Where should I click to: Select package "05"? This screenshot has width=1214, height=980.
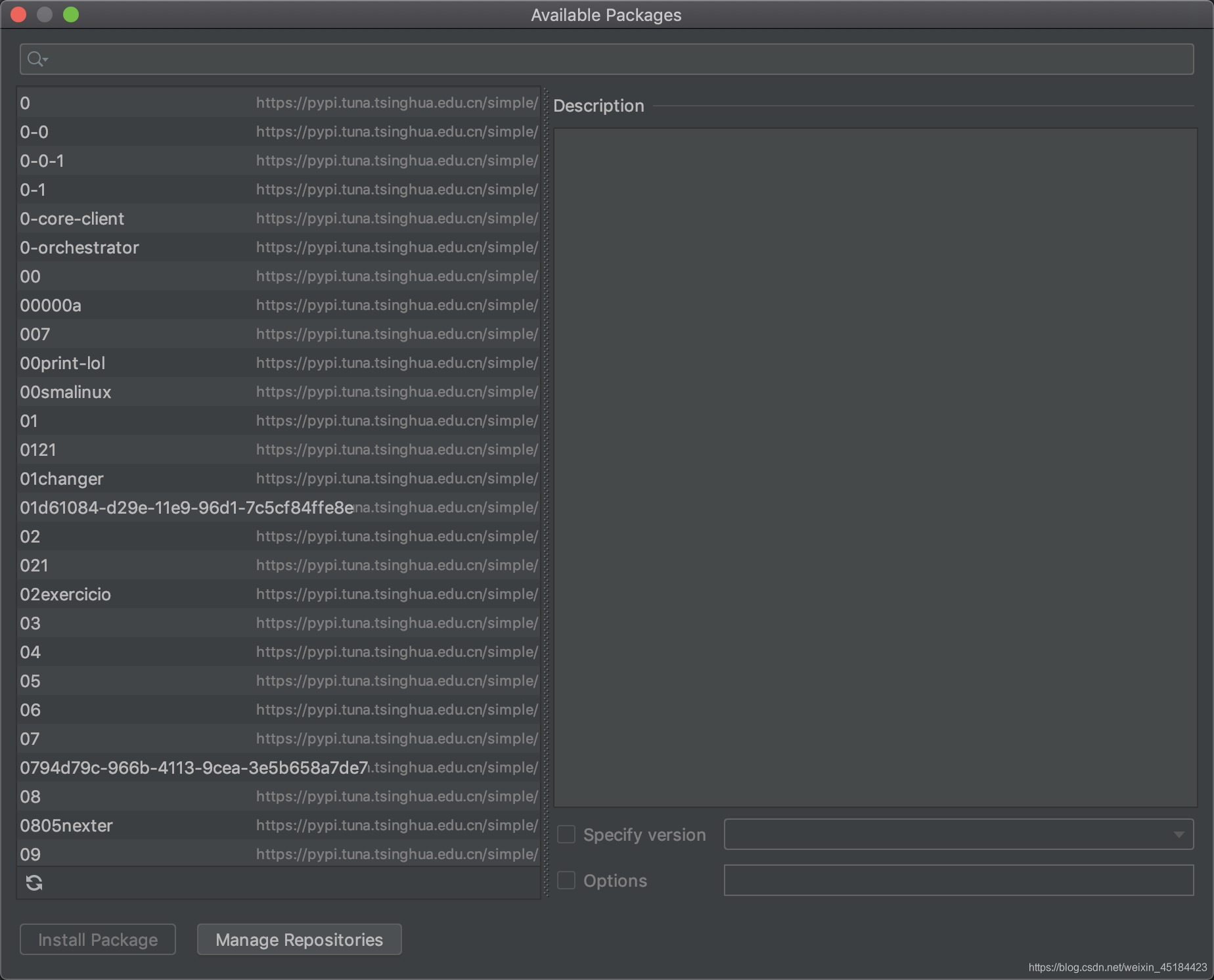coord(279,680)
